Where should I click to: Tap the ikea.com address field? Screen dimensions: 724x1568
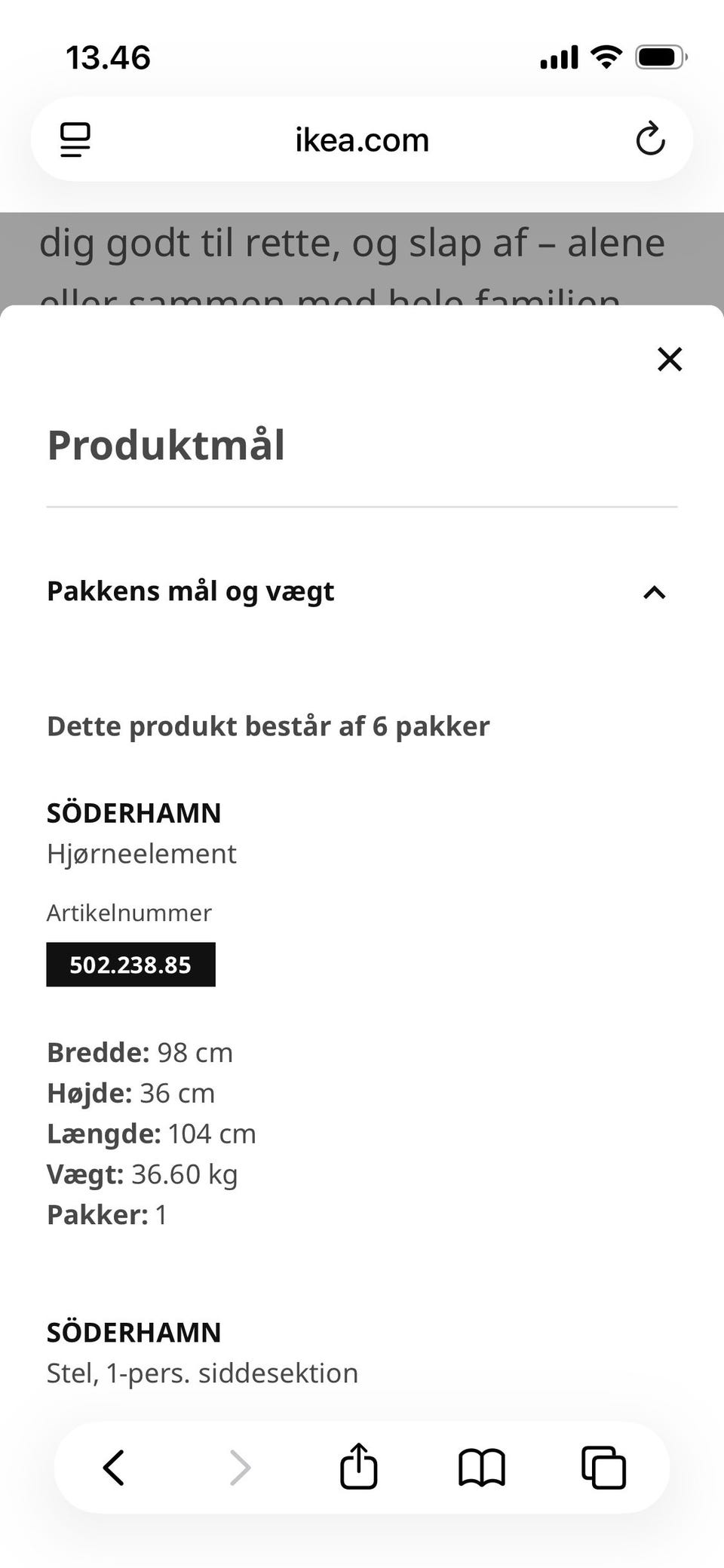tap(362, 140)
